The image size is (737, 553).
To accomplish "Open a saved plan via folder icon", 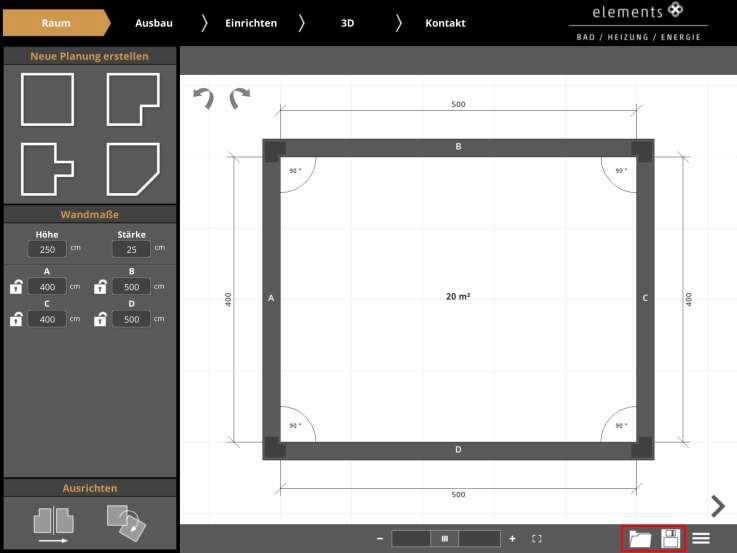I will click(640, 538).
